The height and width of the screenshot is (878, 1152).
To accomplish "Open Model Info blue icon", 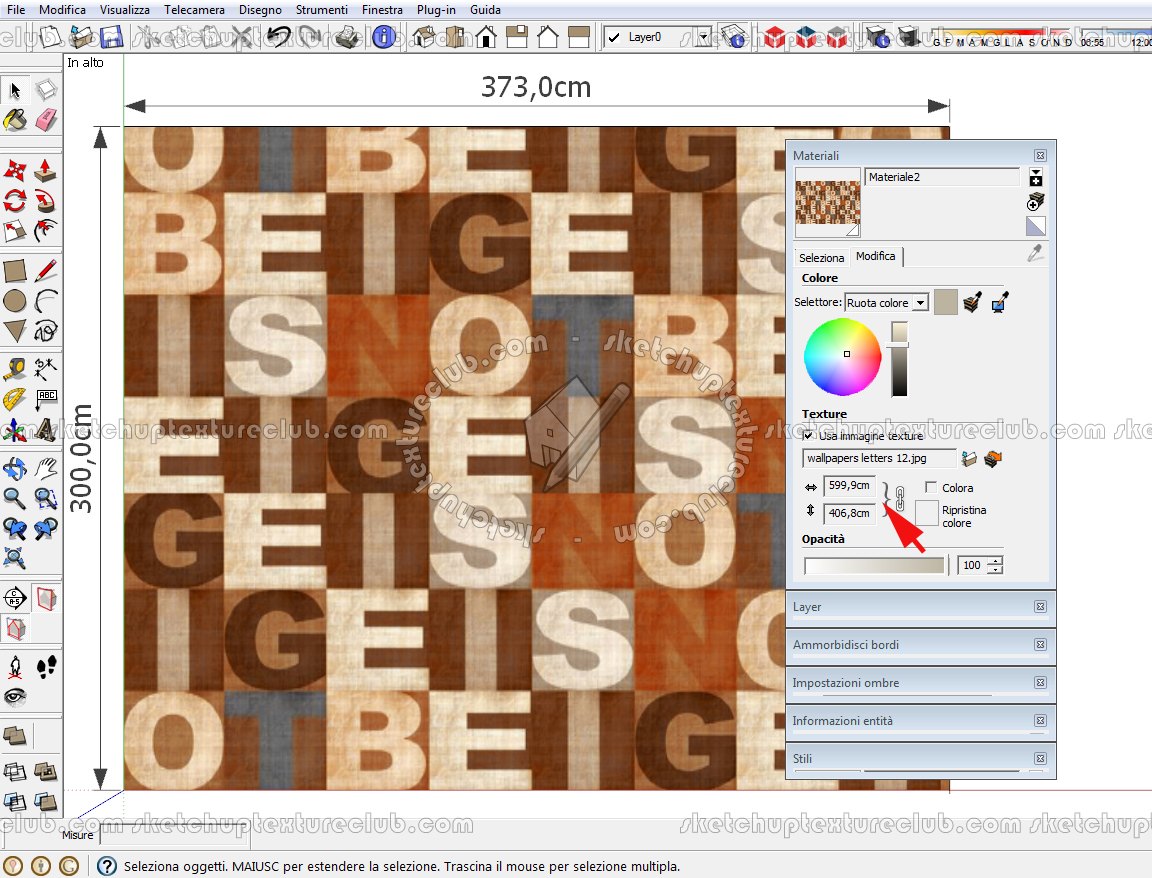I will (383, 38).
